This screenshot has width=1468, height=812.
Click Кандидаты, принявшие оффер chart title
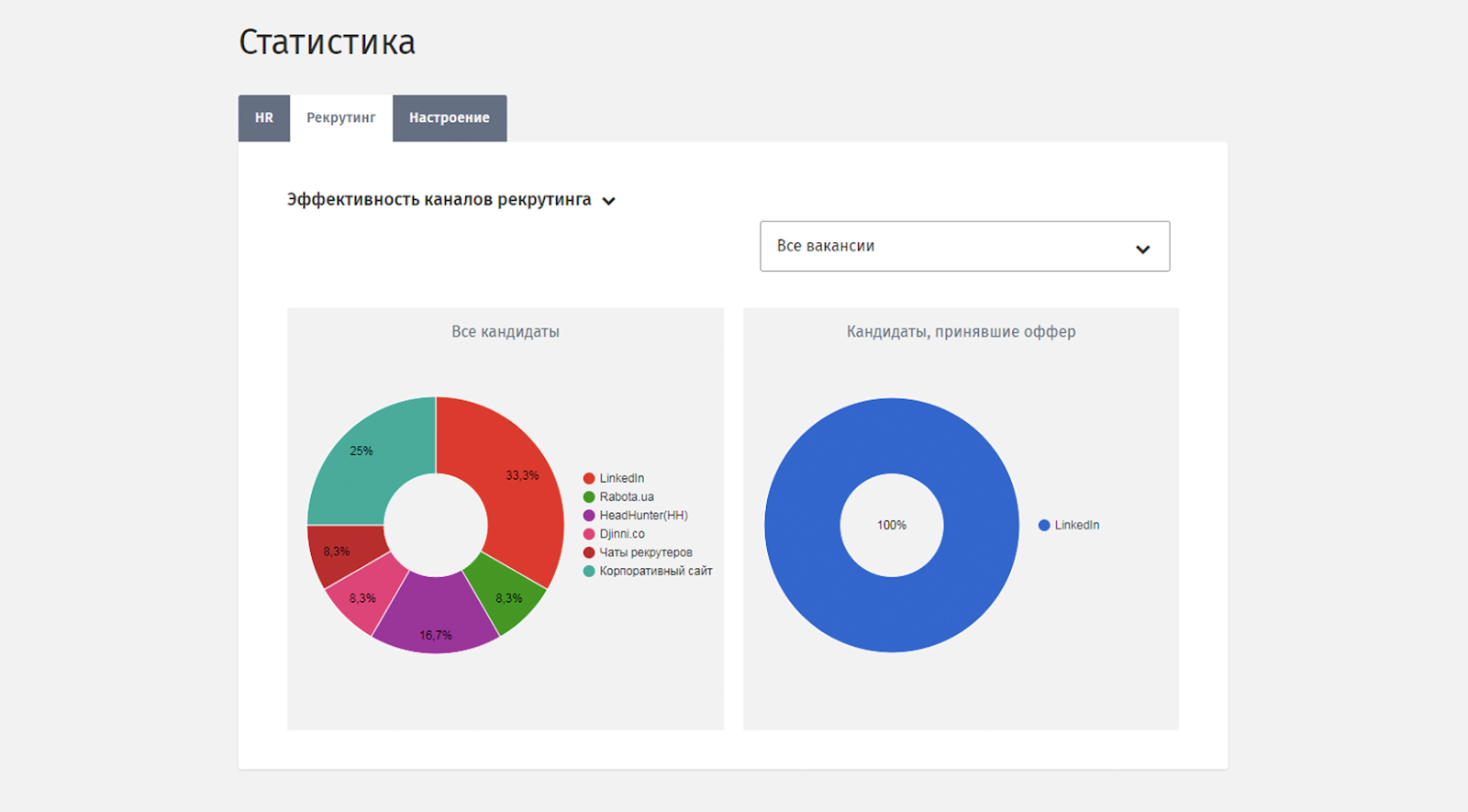(961, 332)
